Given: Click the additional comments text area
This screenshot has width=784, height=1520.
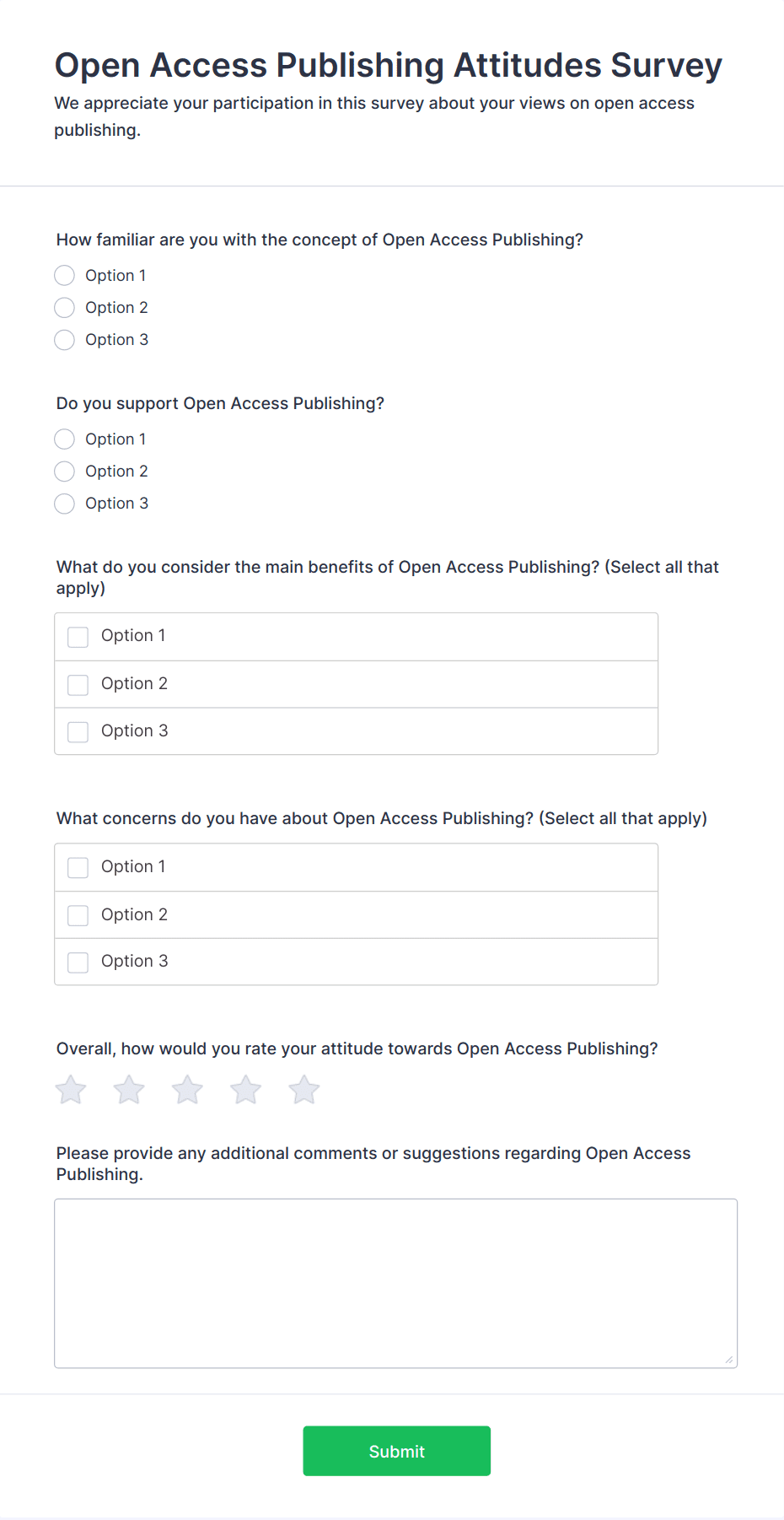Looking at the screenshot, I should (x=395, y=1282).
